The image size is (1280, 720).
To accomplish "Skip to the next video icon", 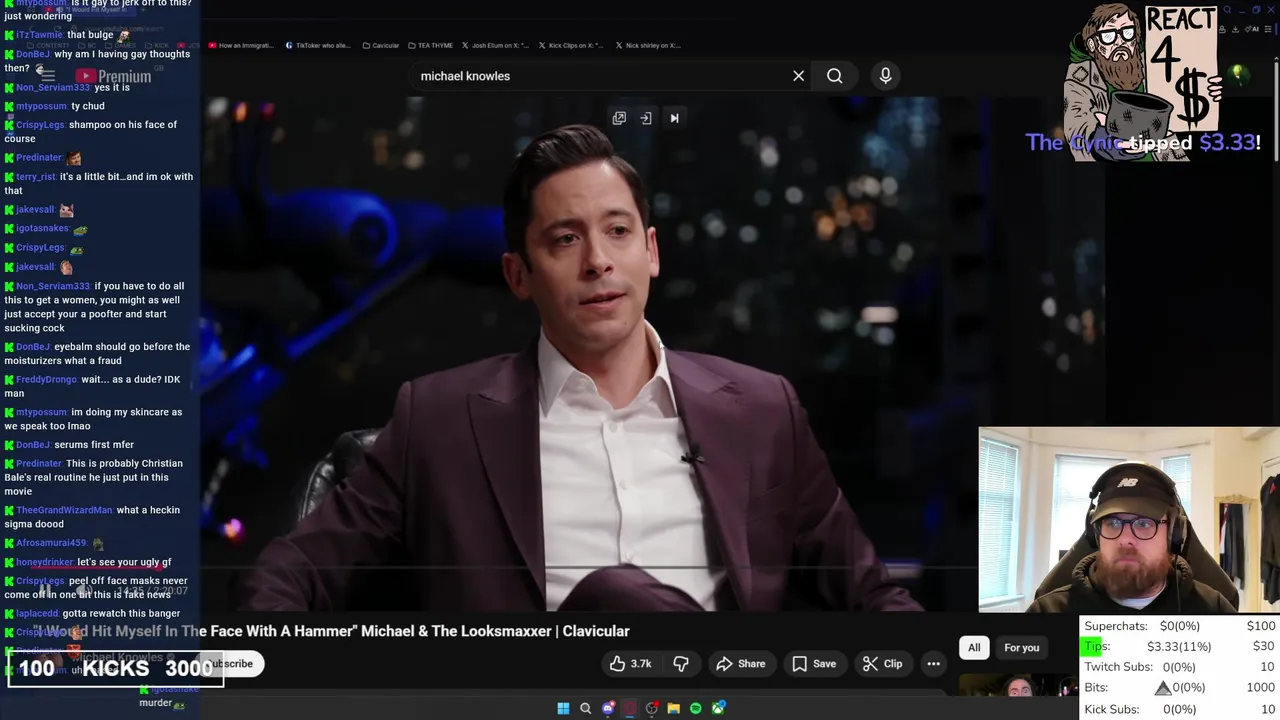I will coord(674,118).
